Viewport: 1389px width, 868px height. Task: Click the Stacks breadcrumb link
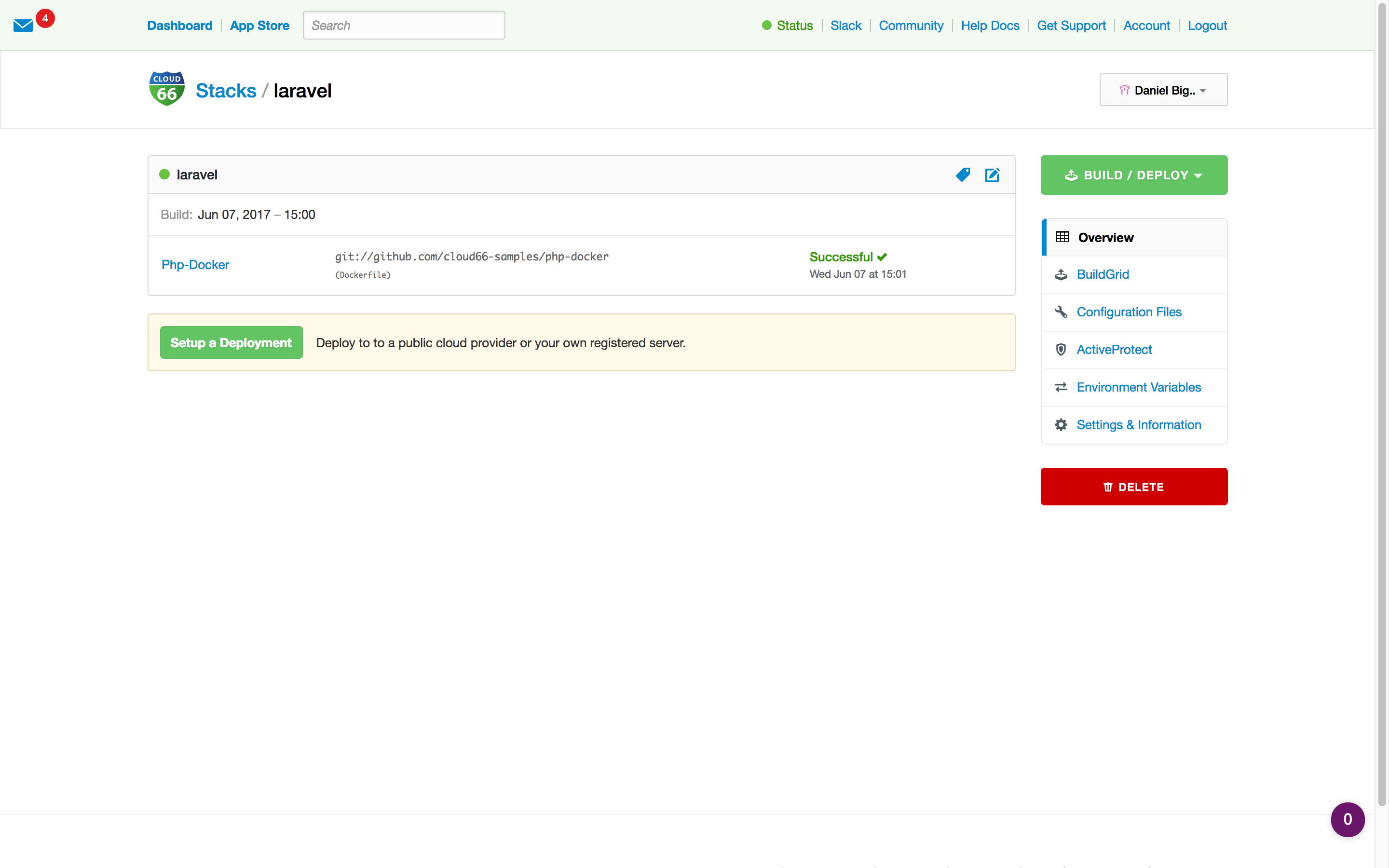(226, 91)
